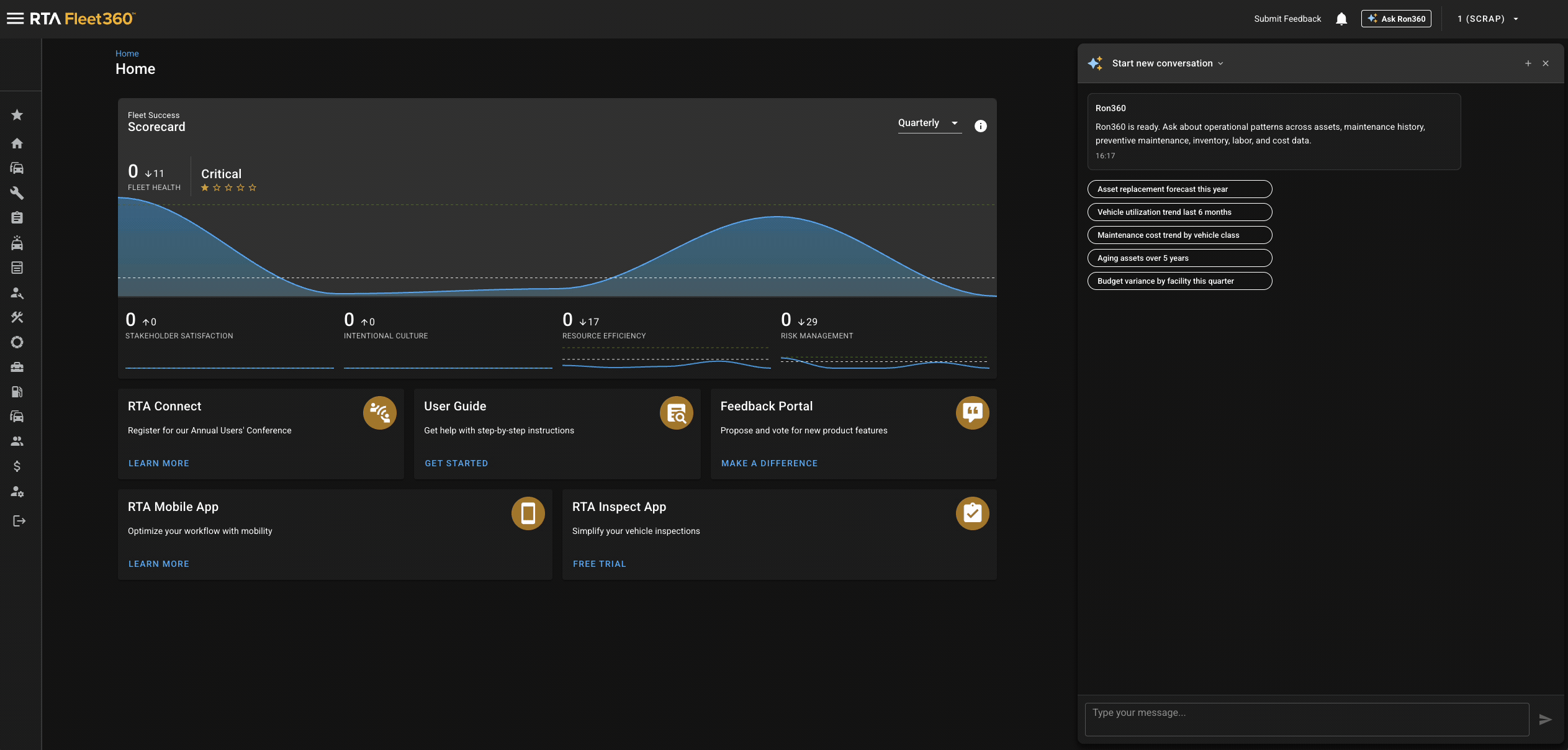Click the Ask Ron360 button
Viewport: 1568px width, 750px height.
coord(1396,19)
